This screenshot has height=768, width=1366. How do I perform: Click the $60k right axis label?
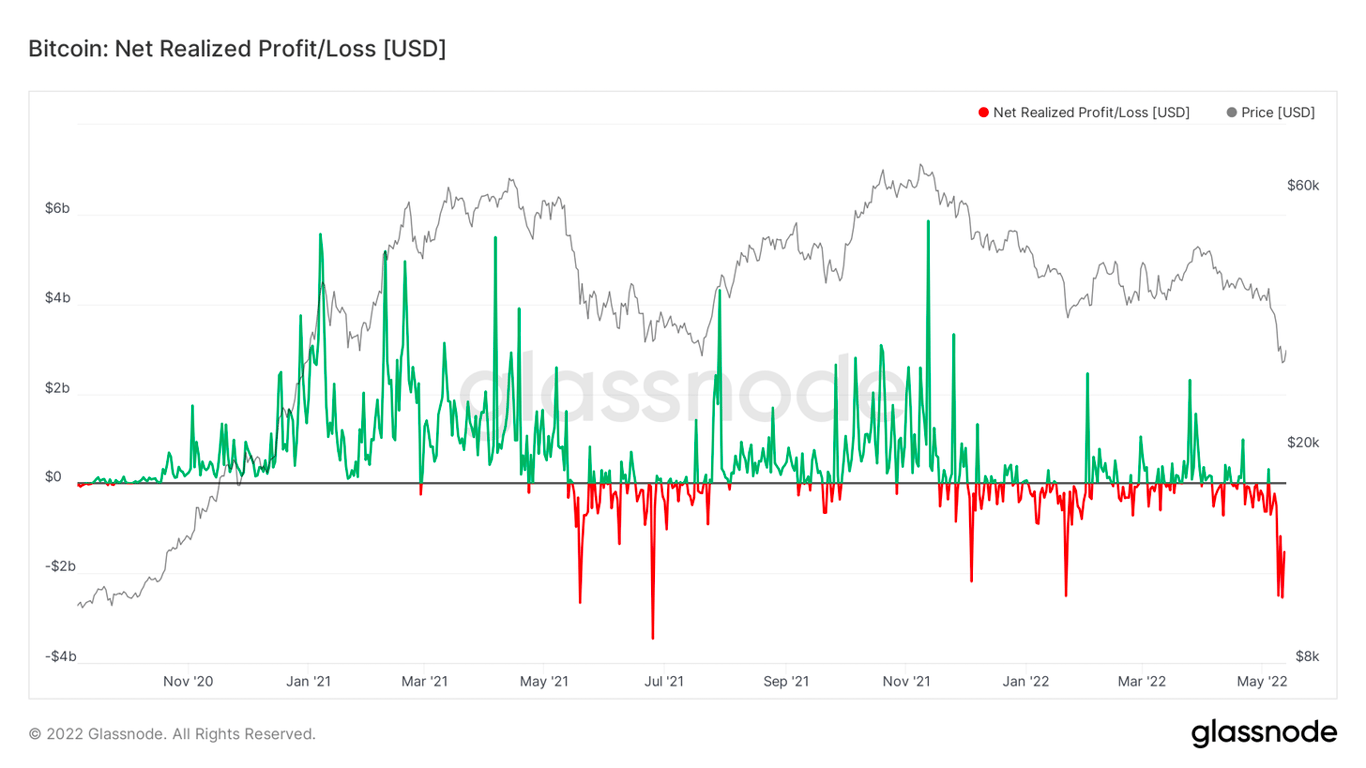pos(1301,184)
